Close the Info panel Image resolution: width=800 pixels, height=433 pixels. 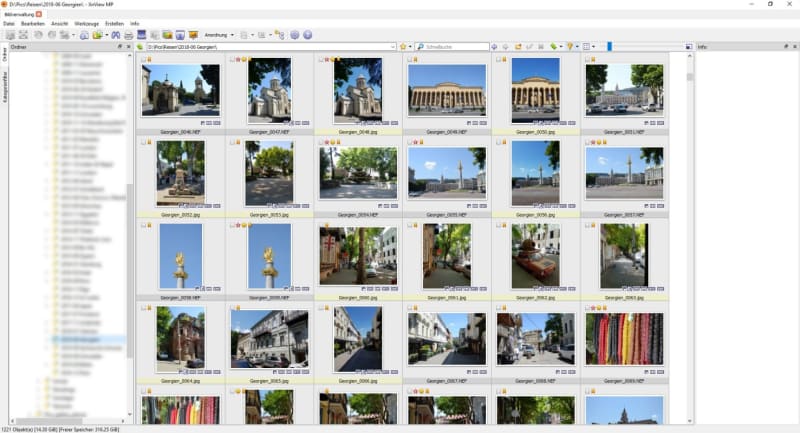[795, 46]
